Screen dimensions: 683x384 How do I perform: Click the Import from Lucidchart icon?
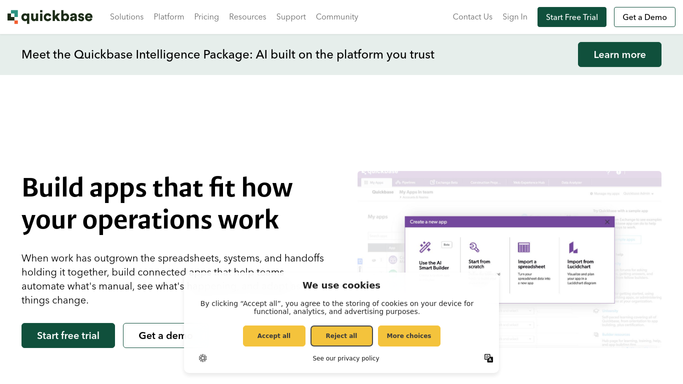(573, 247)
